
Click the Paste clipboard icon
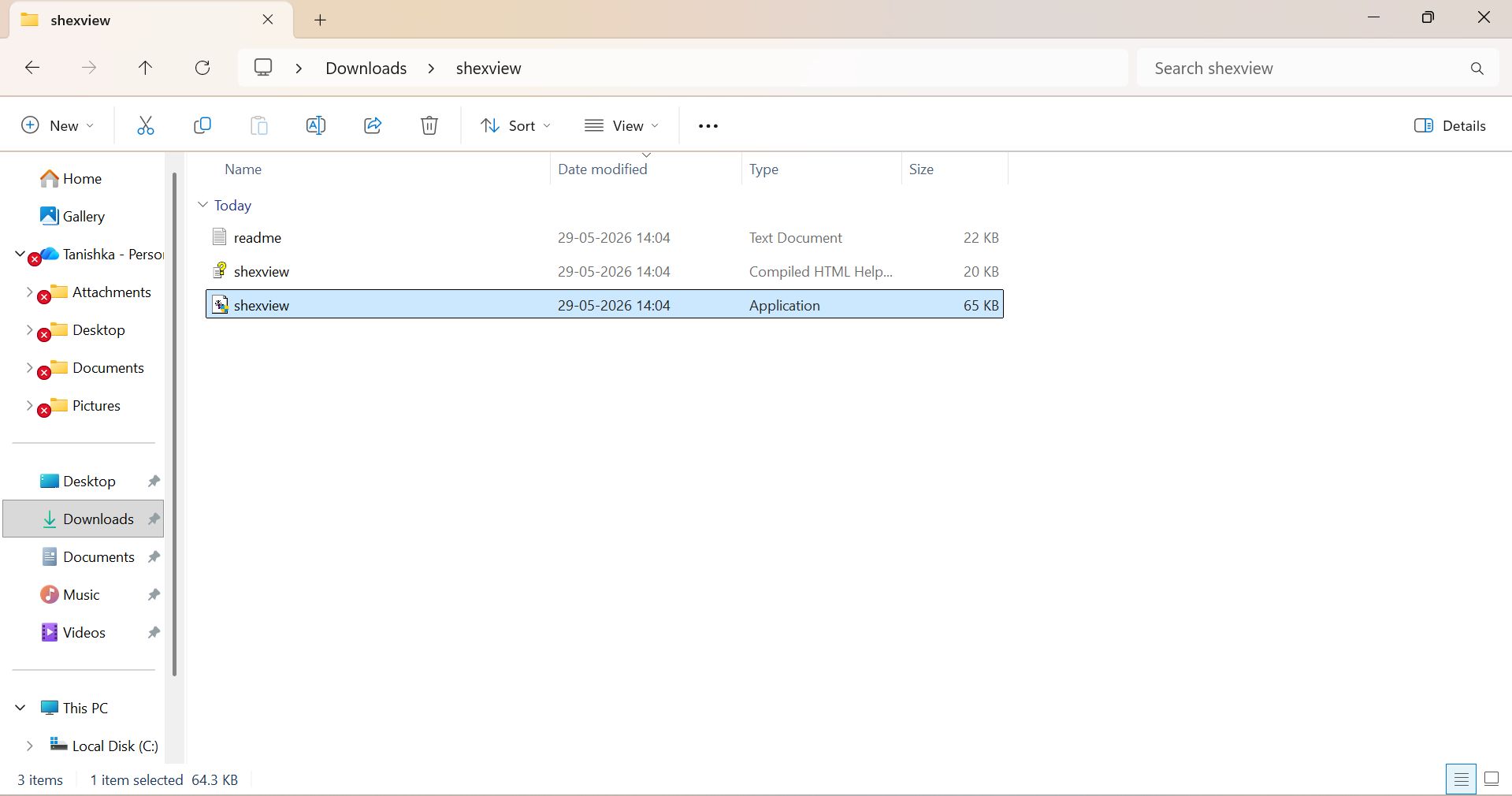click(x=259, y=125)
